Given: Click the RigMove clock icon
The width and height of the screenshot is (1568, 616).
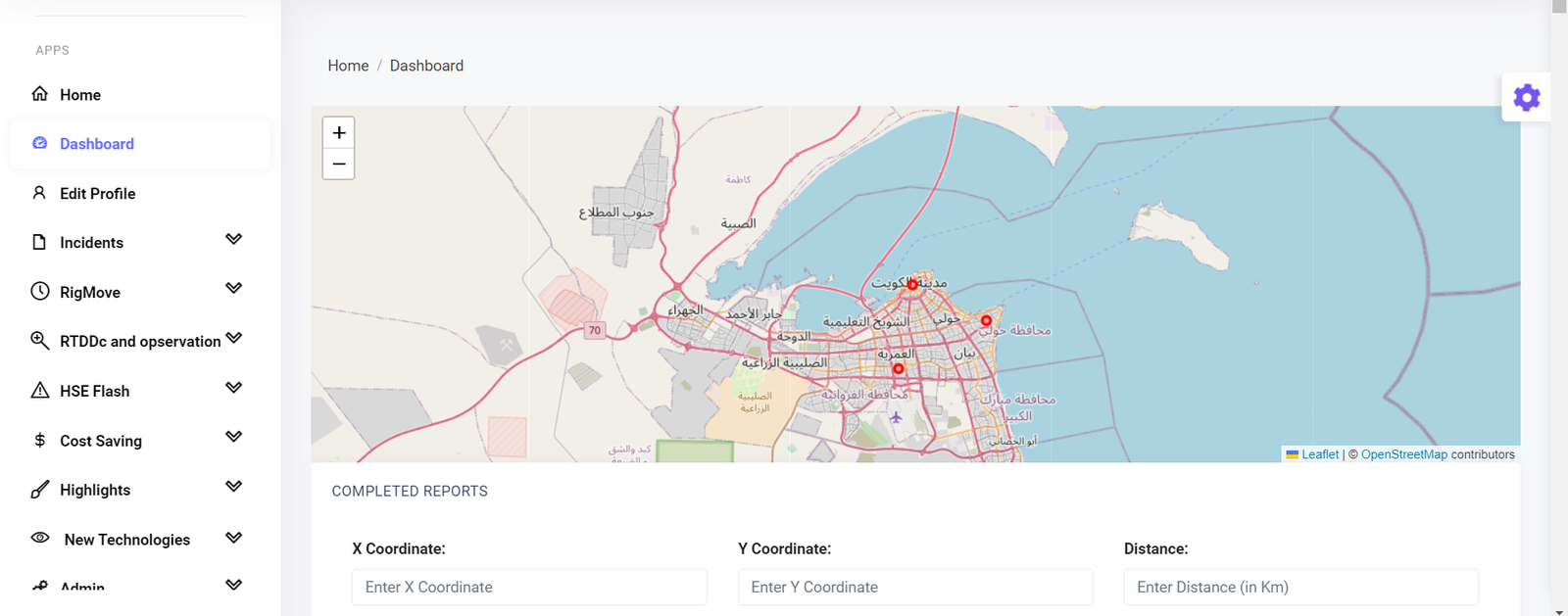Looking at the screenshot, I should (39, 291).
